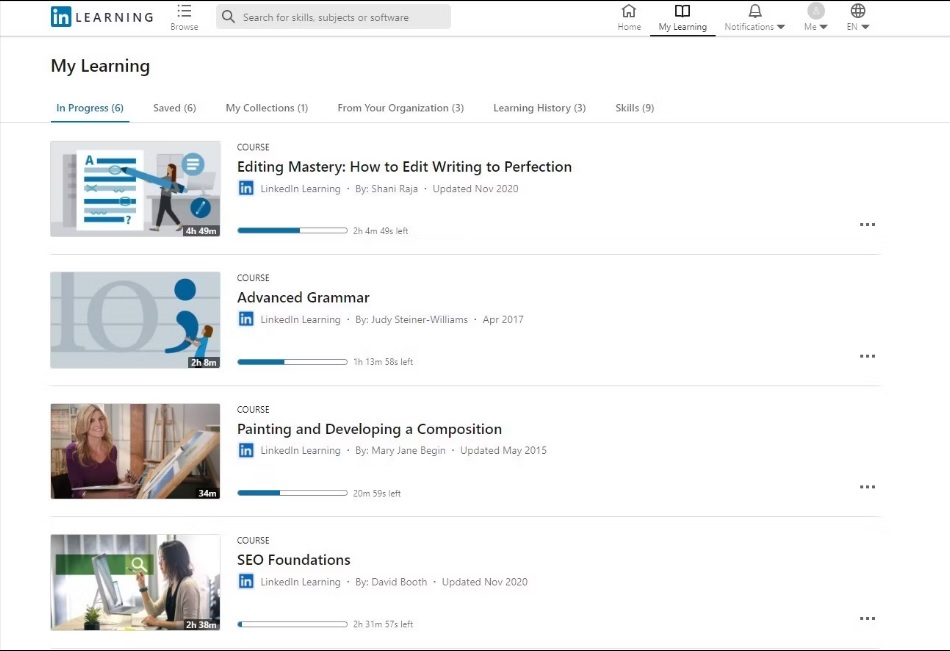The height and width of the screenshot is (651, 950).
Task: Open the Notifications bell
Action: [755, 11]
